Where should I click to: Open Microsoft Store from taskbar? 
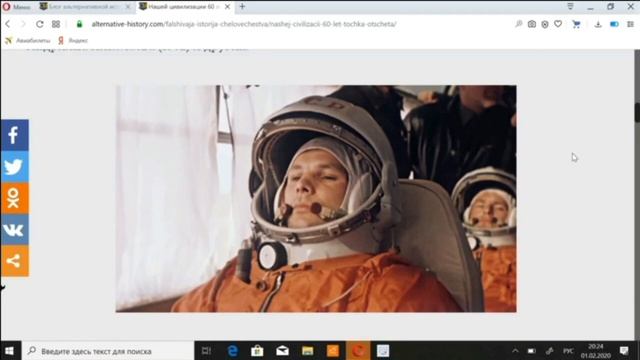(x=257, y=351)
